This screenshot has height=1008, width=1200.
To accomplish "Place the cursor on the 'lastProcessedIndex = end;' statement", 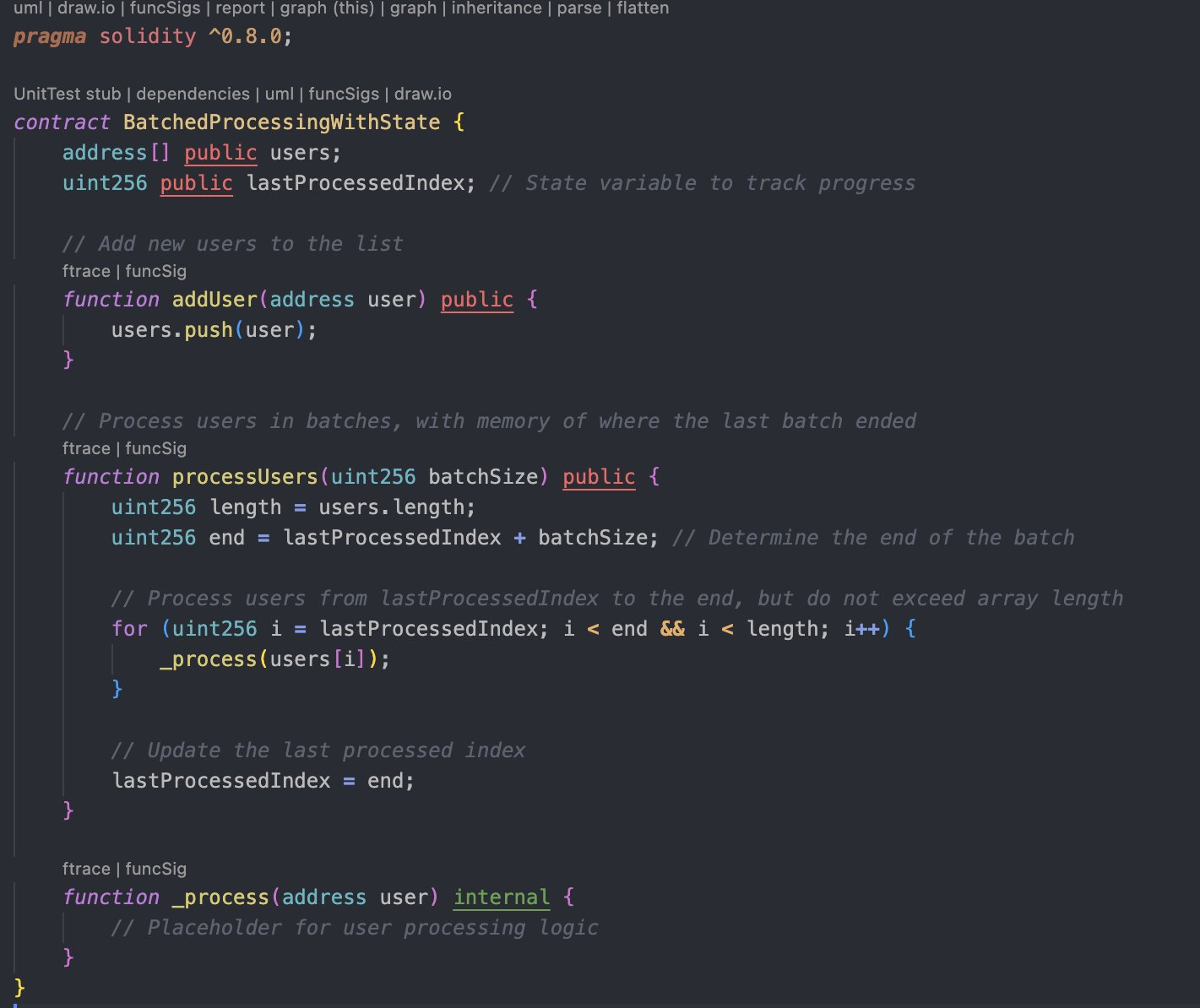I will [263, 781].
